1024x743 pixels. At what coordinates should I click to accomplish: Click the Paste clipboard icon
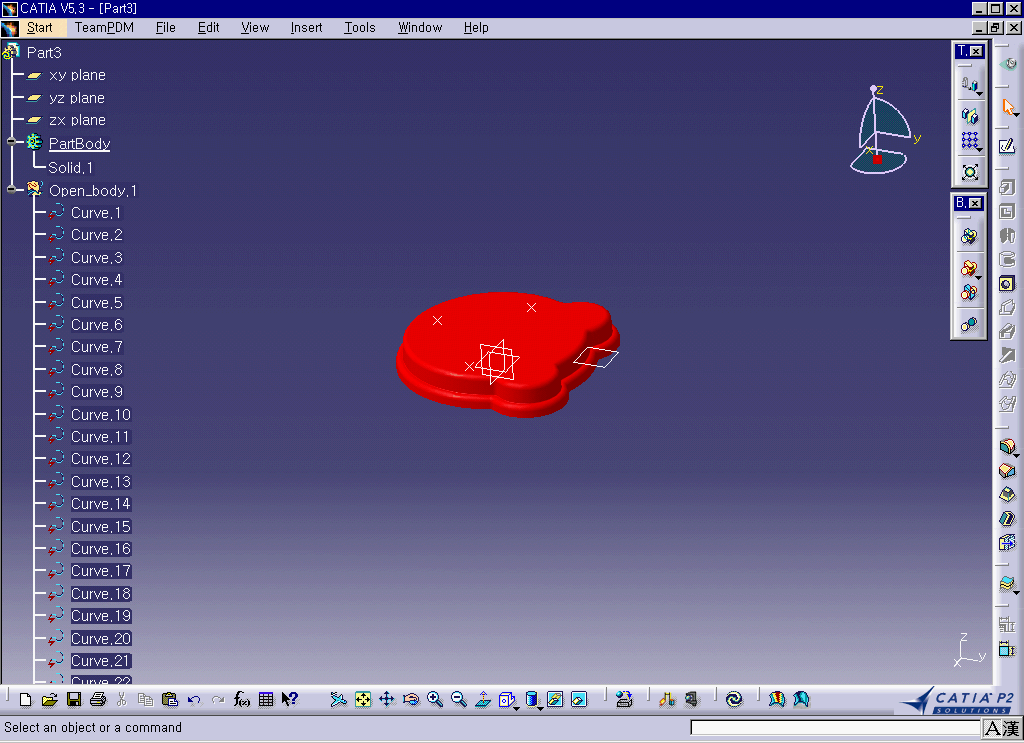(170, 700)
